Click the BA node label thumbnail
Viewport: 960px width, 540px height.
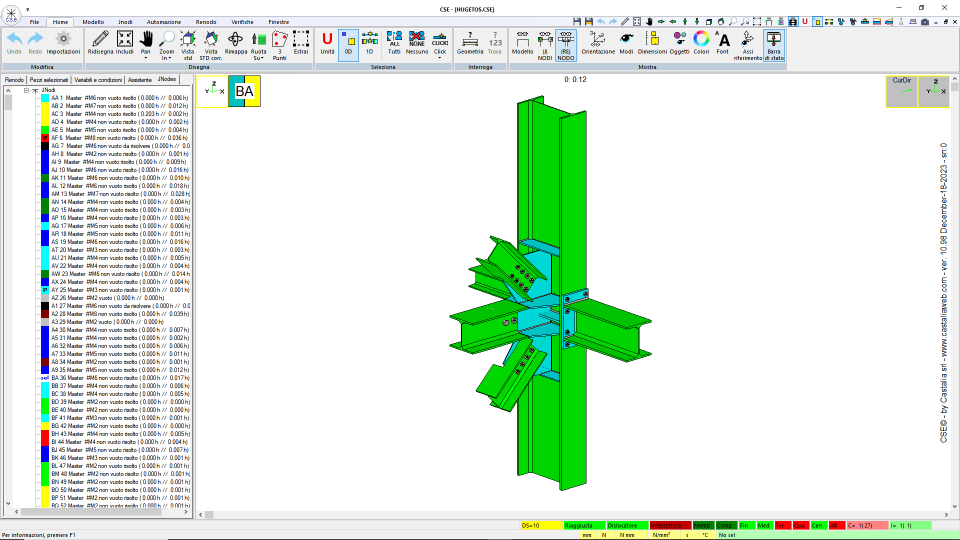click(x=244, y=91)
